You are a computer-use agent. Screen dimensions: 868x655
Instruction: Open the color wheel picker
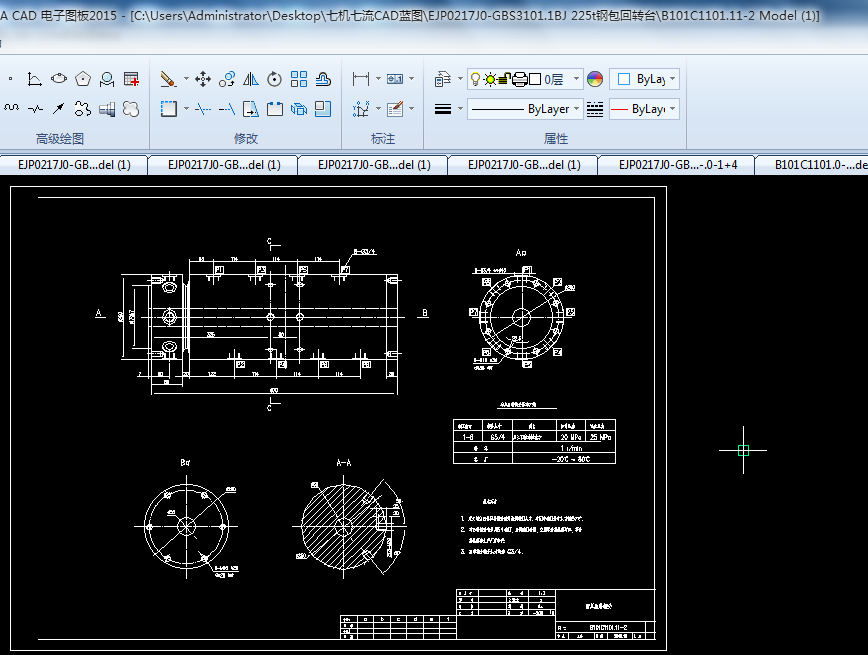click(595, 79)
